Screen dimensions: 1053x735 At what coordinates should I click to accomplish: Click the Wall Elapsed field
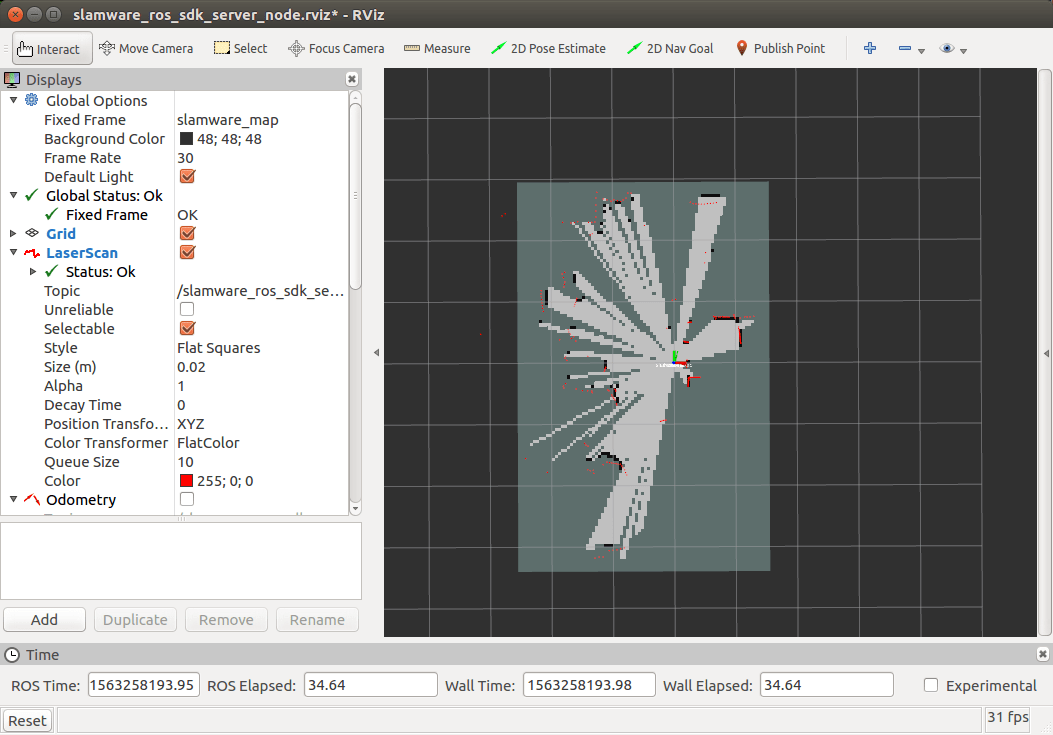point(827,685)
